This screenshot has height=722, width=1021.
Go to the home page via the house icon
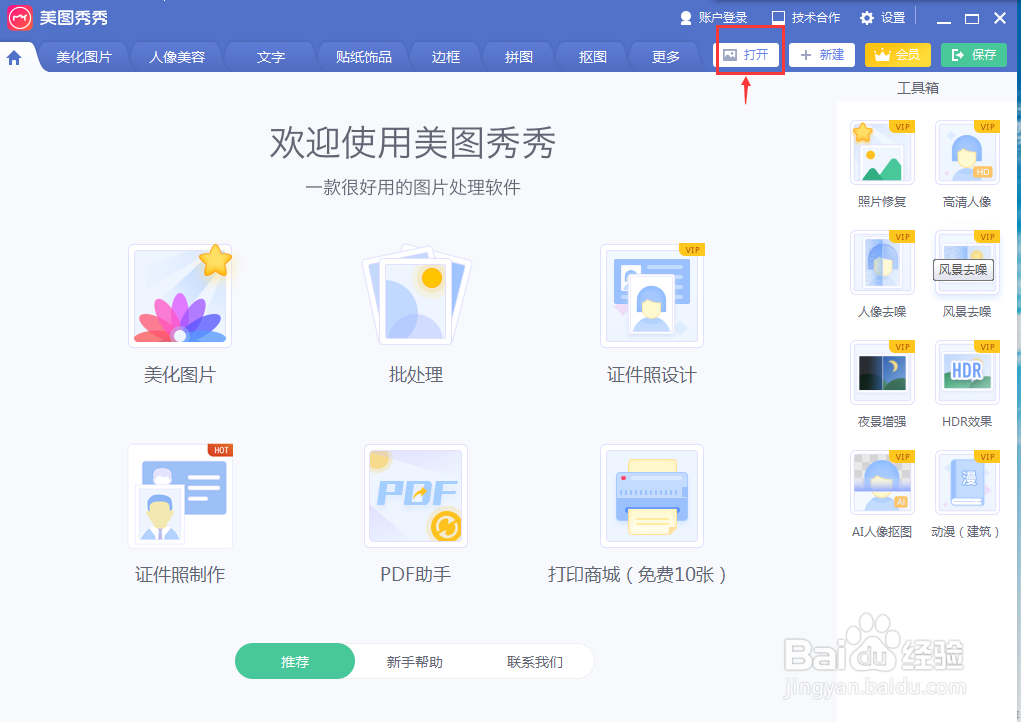(x=14, y=58)
